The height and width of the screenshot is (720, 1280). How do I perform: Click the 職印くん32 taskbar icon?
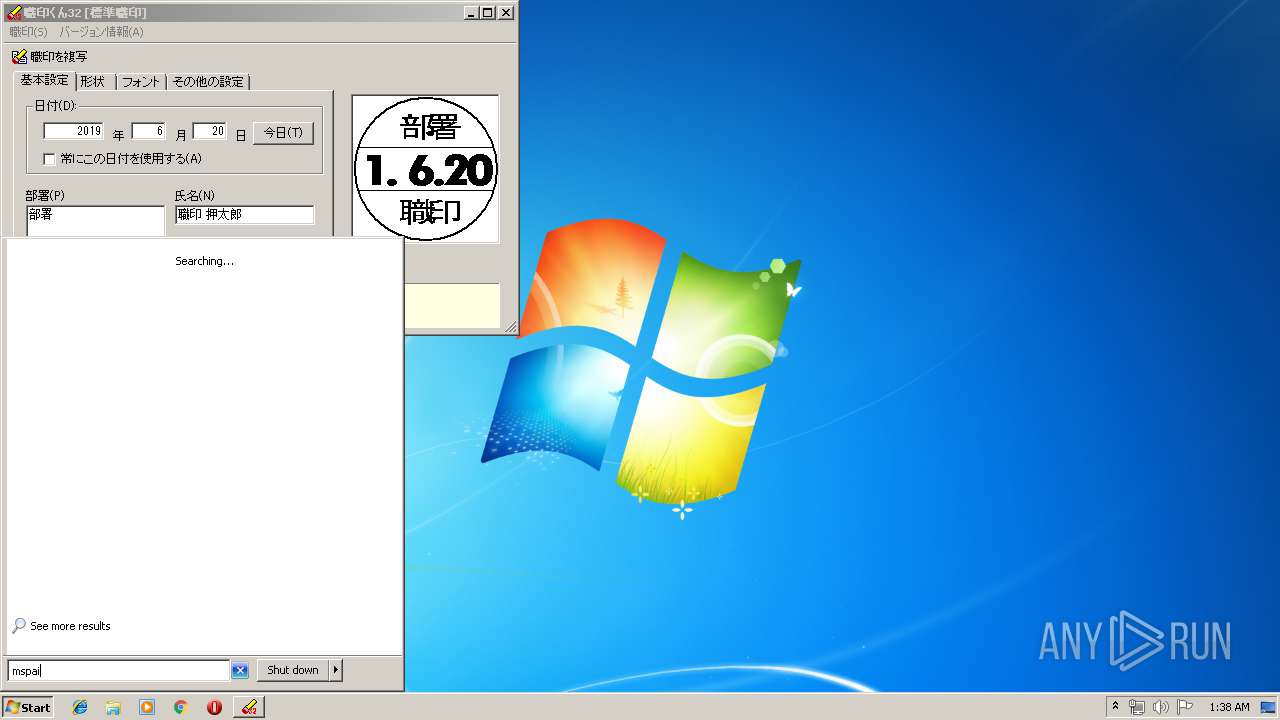tap(249, 707)
